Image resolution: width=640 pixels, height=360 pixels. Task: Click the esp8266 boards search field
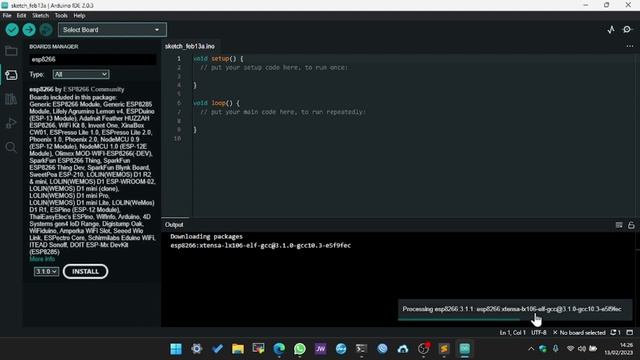pos(93,59)
